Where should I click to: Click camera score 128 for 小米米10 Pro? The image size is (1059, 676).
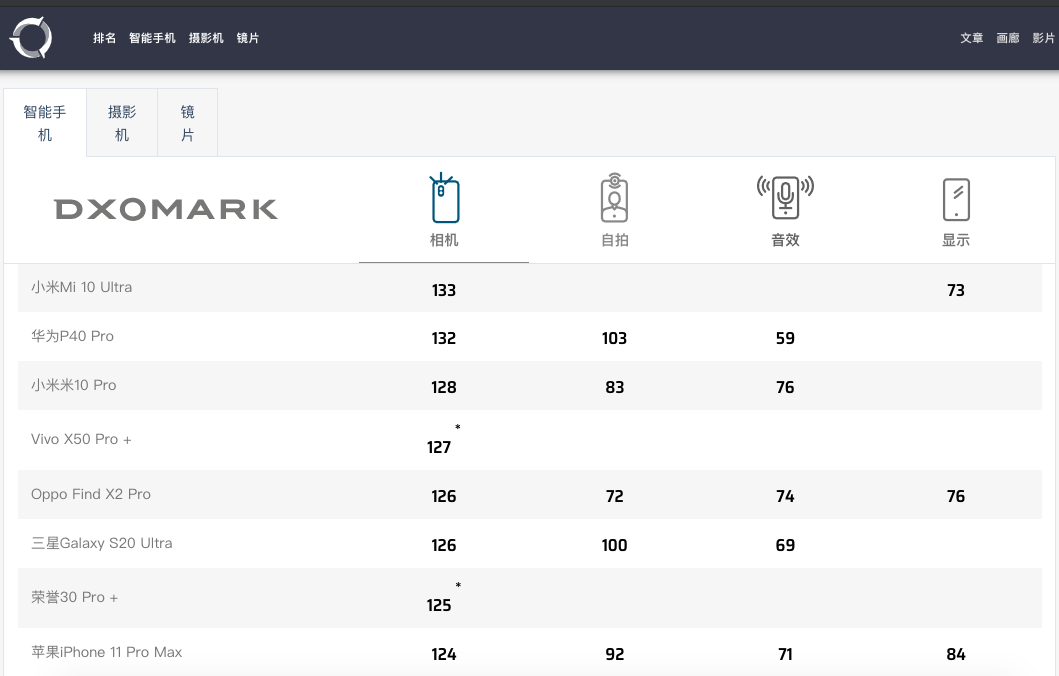point(444,388)
